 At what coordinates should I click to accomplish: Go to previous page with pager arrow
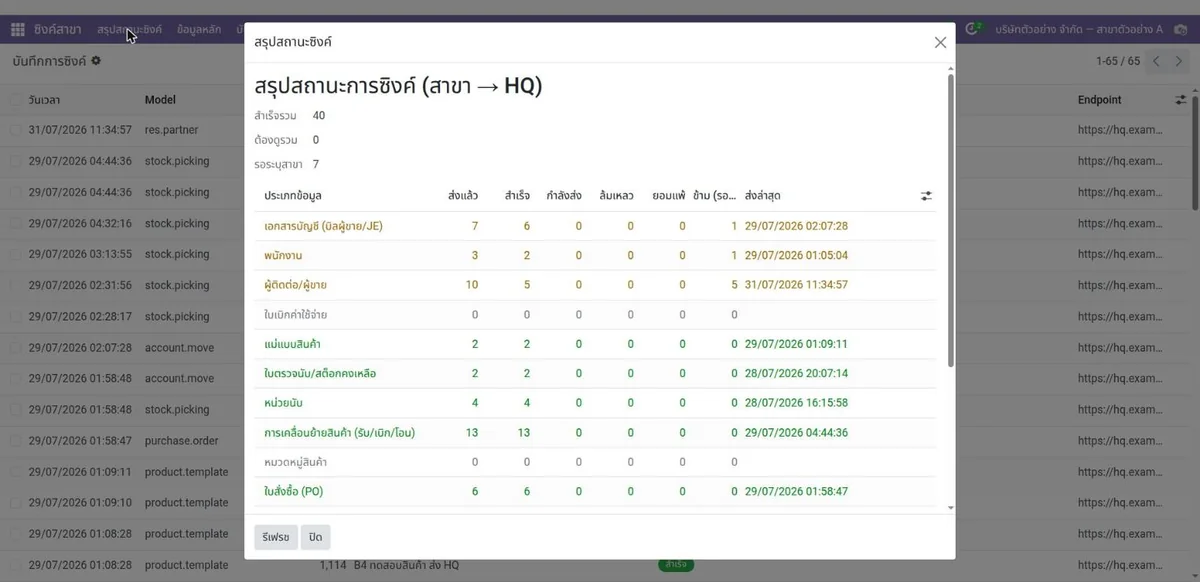point(1157,61)
